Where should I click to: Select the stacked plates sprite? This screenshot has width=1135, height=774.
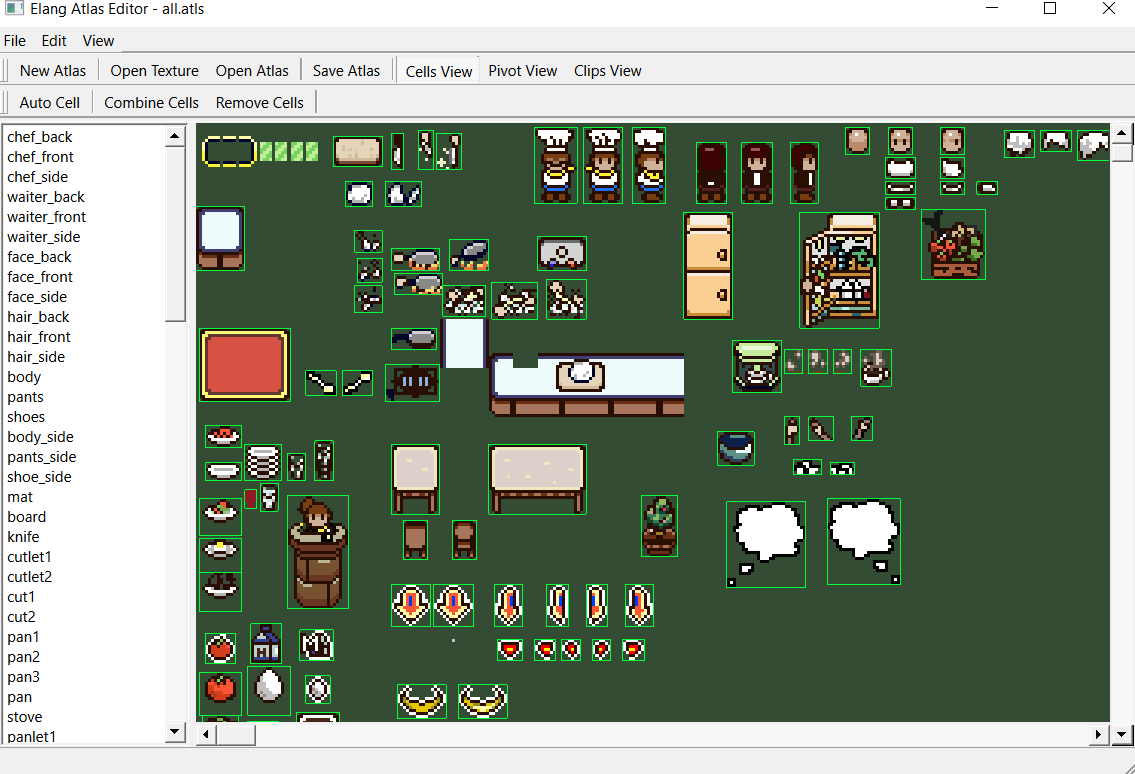click(263, 462)
